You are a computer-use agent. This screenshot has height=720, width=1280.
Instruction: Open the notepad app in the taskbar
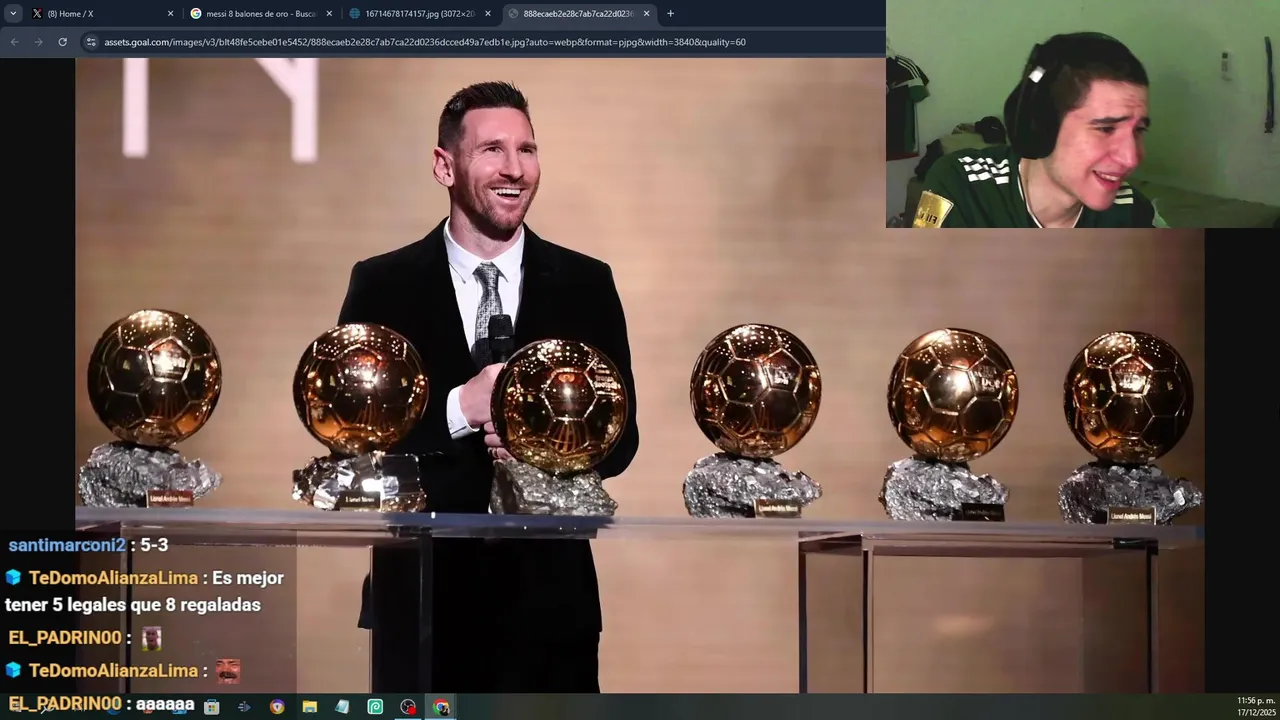point(342,707)
